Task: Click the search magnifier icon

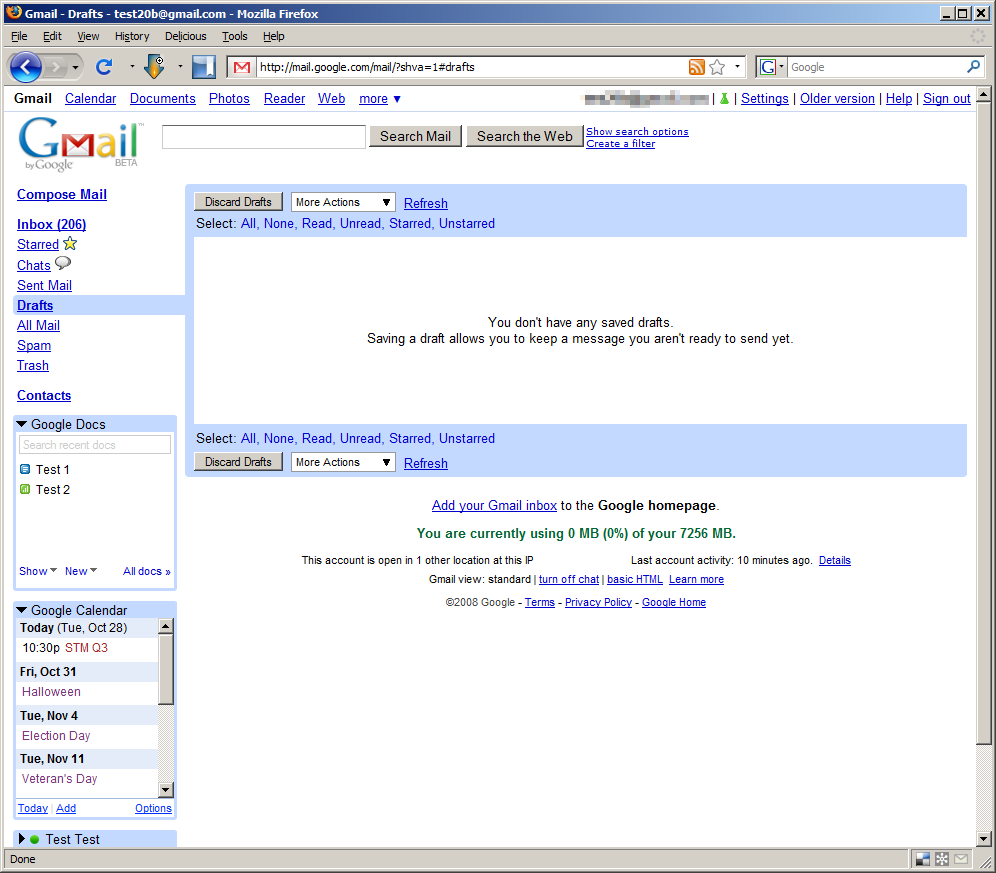Action: point(973,66)
